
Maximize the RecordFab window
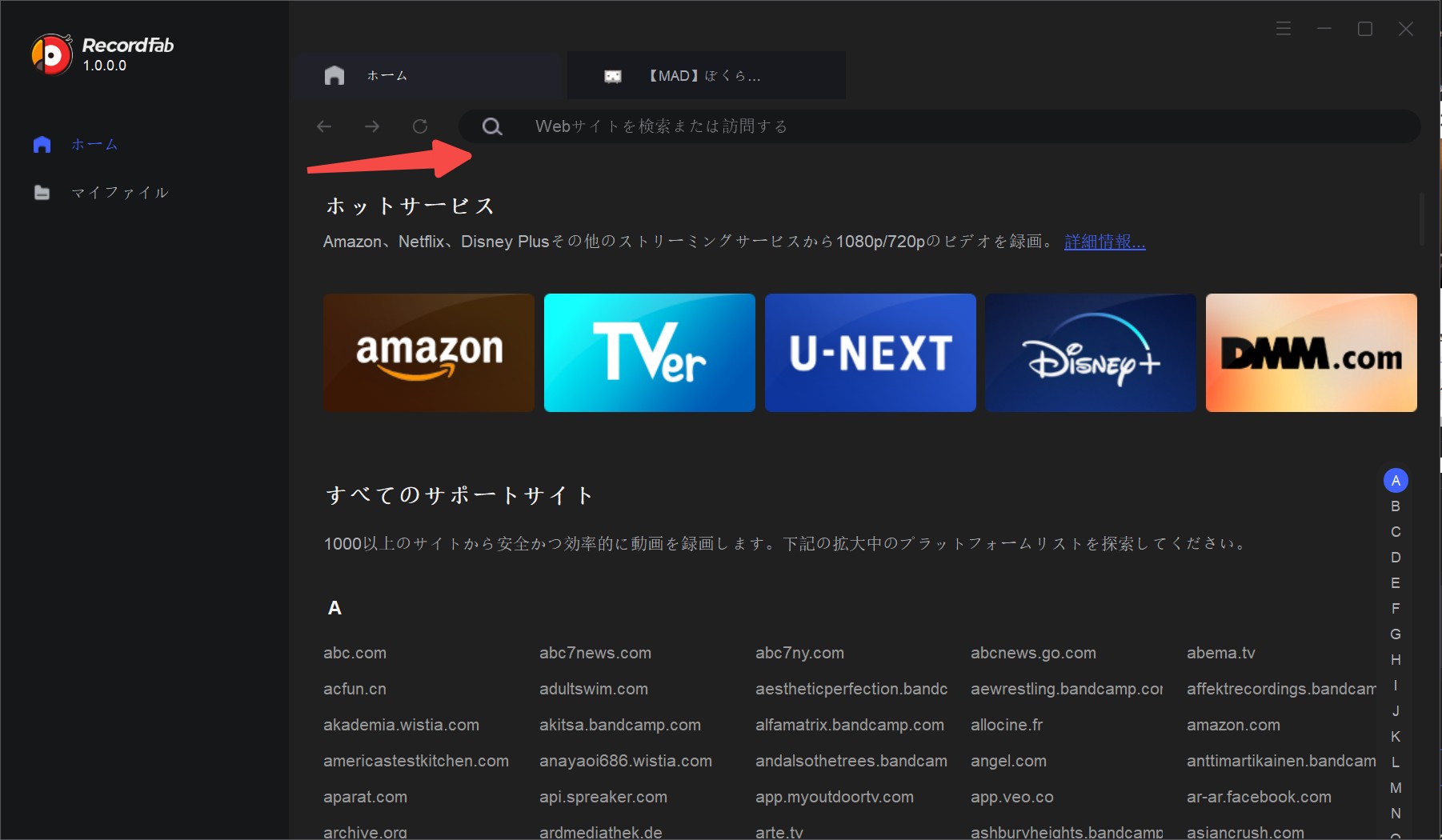tap(1365, 29)
